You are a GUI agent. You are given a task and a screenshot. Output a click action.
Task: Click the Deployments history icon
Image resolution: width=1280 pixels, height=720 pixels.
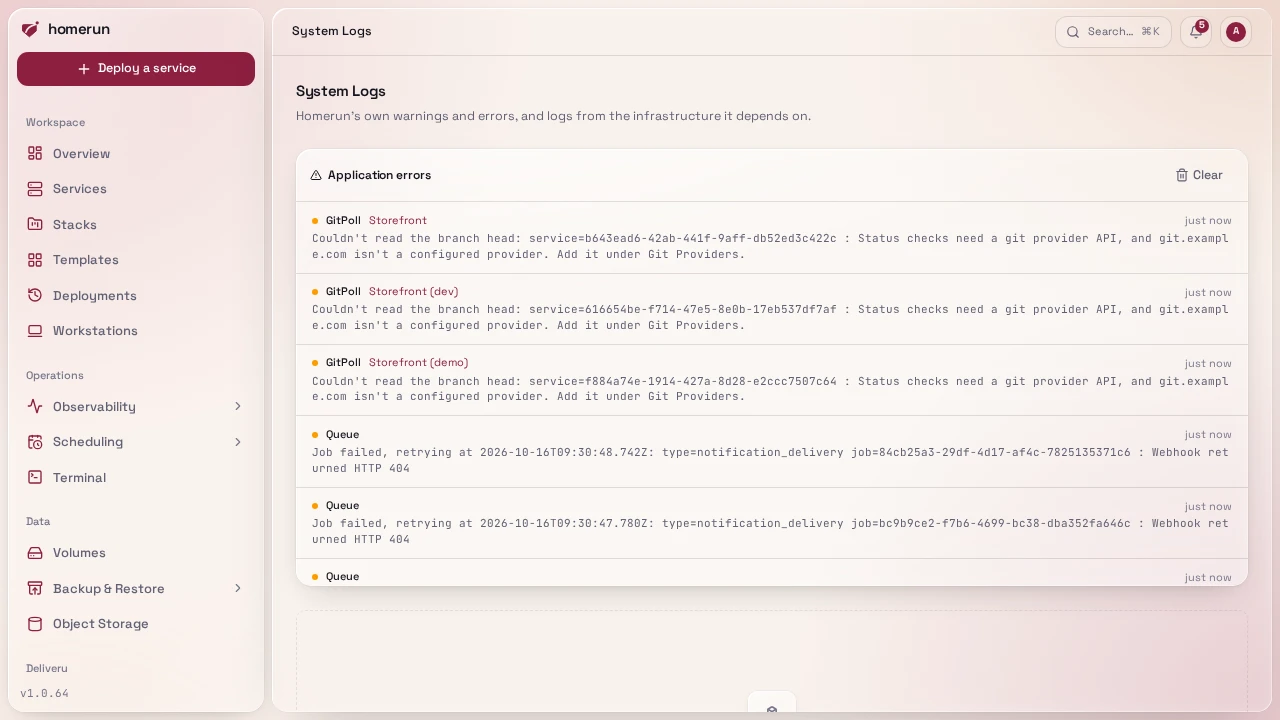pyautogui.click(x=35, y=295)
